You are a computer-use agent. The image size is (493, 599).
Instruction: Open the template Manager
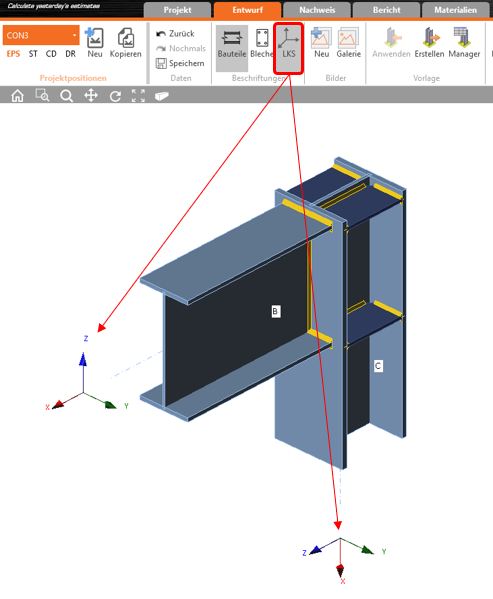(x=464, y=42)
